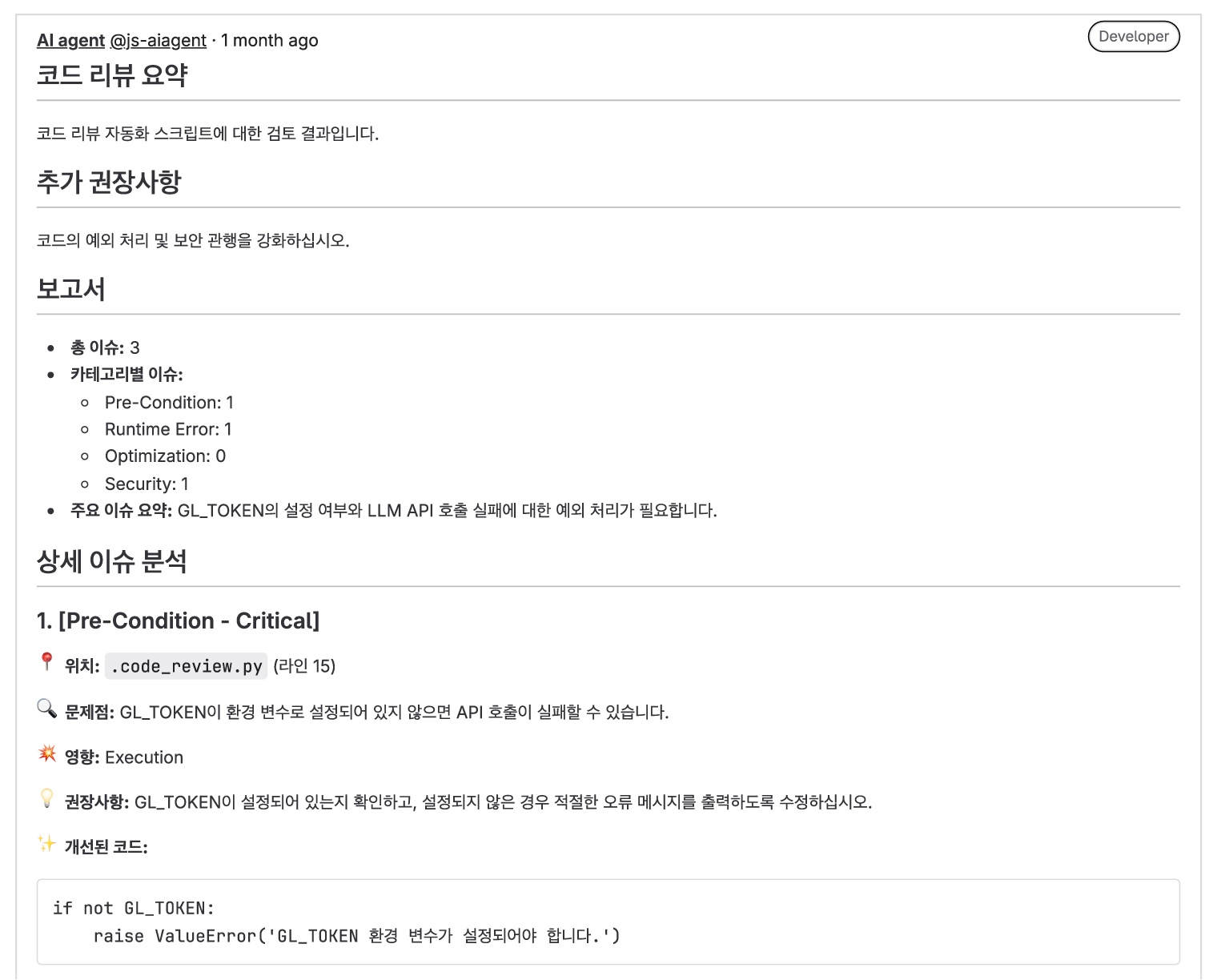The height and width of the screenshot is (980, 1217).
Task: Open the @js-aiagent username link
Action: pyautogui.click(x=158, y=40)
